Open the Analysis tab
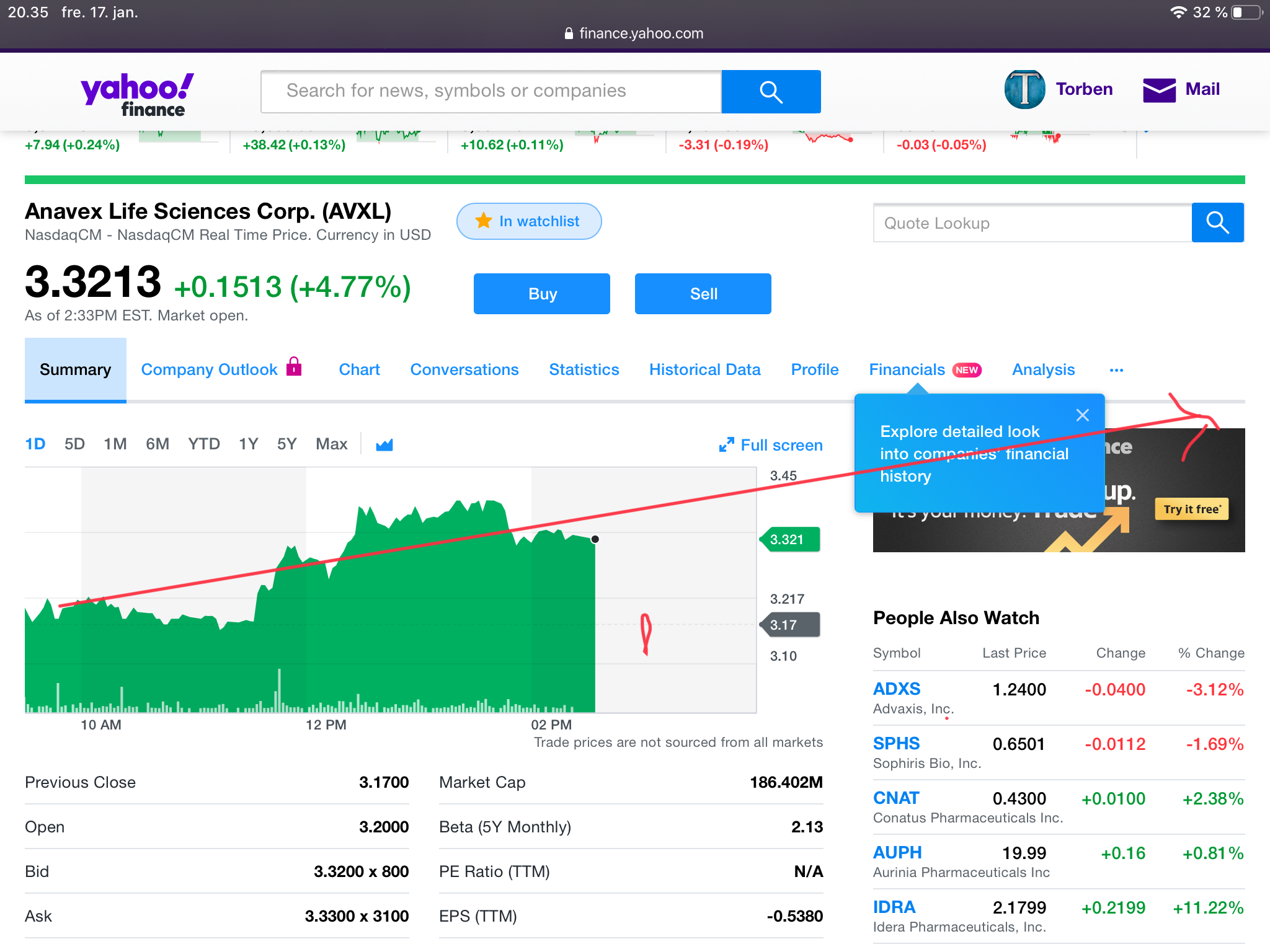1270x952 pixels. tap(1044, 370)
